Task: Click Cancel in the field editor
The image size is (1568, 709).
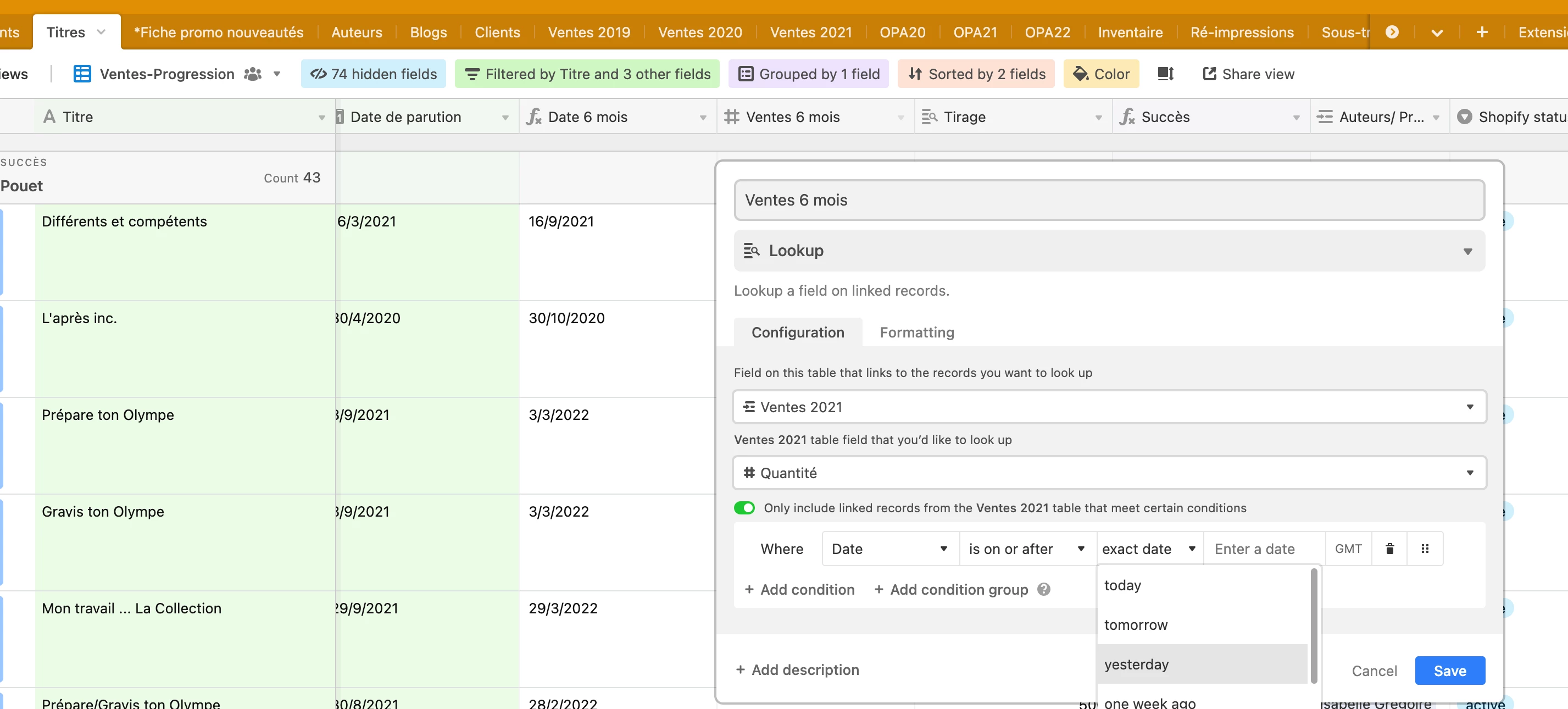Action: [1374, 671]
